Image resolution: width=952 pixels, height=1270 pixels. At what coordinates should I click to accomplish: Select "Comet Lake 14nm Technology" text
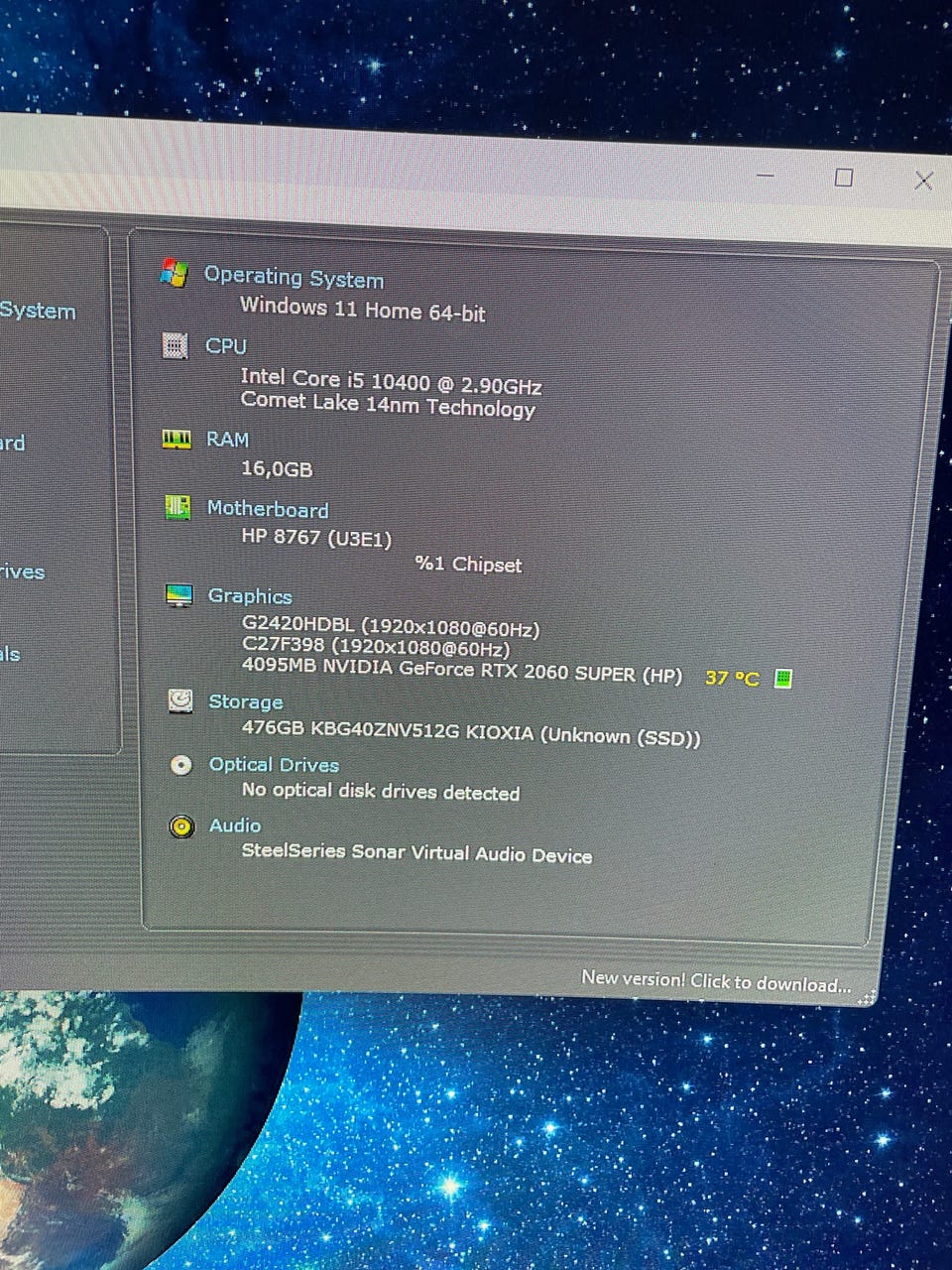click(388, 405)
